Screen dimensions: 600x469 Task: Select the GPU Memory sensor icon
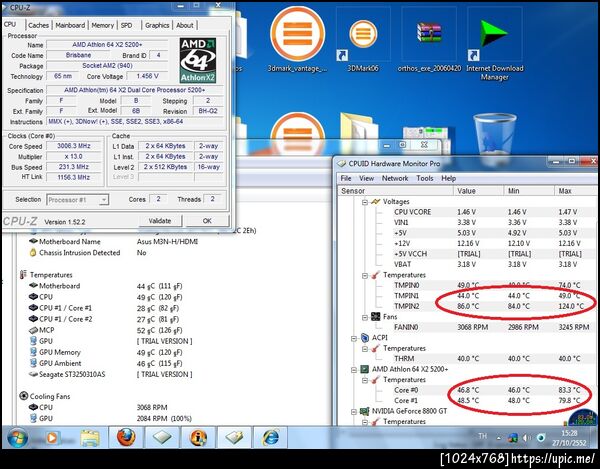(x=33, y=352)
